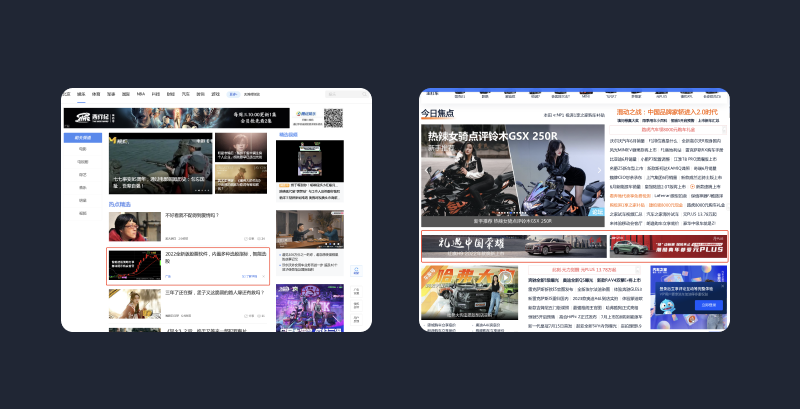Click comment icon on the red hoodie article
The height and width of the screenshot is (409, 800).
tap(259, 238)
